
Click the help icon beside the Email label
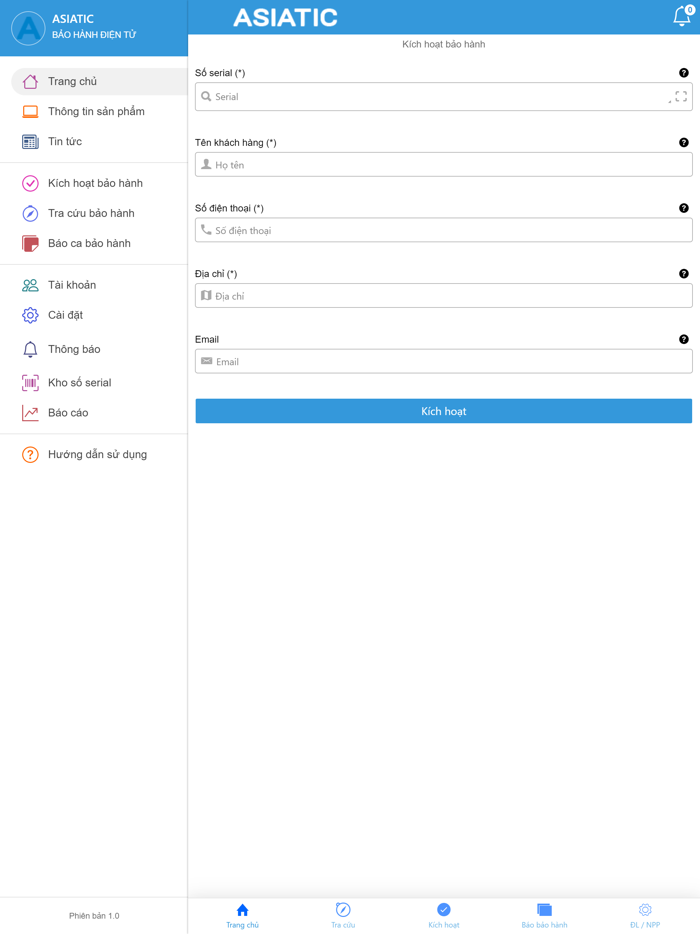tap(684, 339)
